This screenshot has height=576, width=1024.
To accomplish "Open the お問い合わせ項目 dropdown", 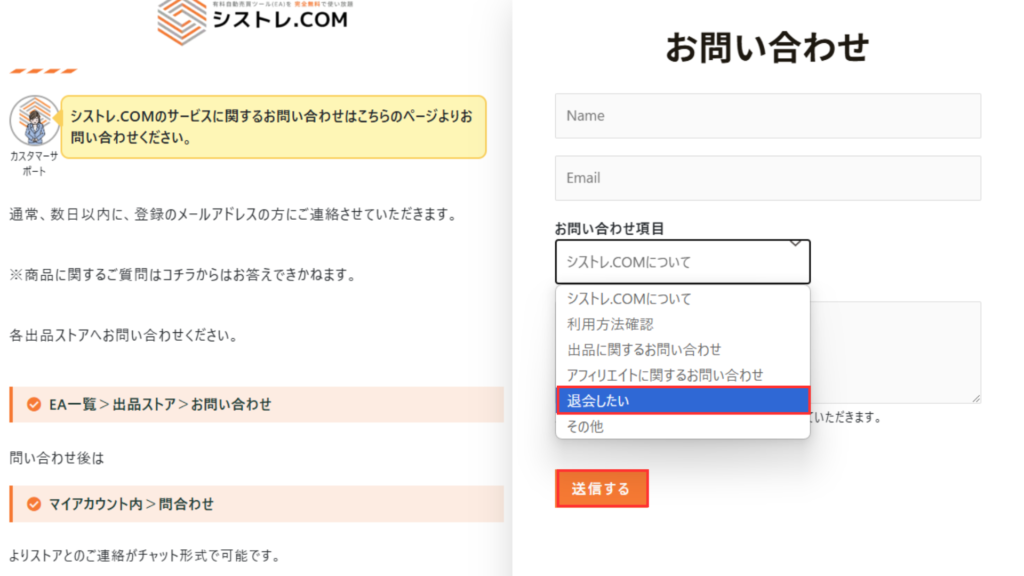I will click(682, 262).
